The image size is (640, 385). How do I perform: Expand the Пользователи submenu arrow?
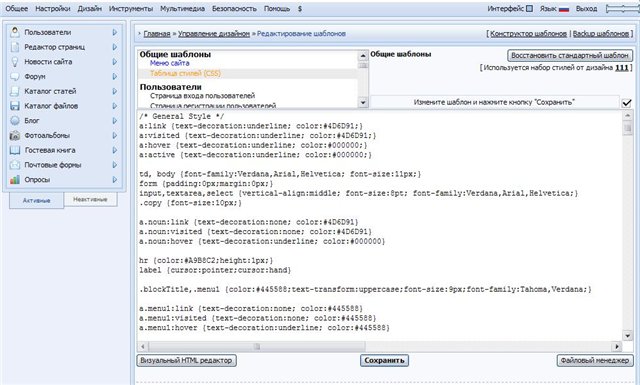click(115, 32)
